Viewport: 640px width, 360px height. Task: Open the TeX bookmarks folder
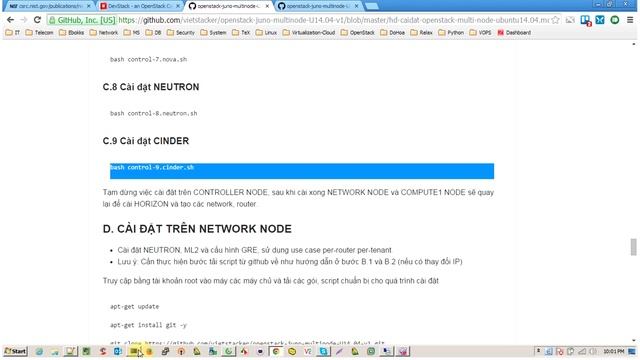click(x=241, y=32)
